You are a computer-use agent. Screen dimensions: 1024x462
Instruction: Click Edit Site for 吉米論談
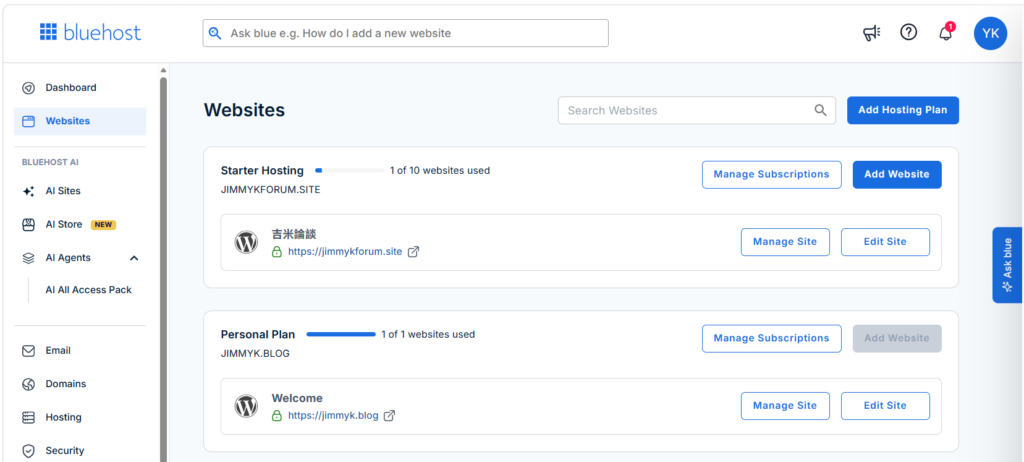pyautogui.click(x=885, y=242)
